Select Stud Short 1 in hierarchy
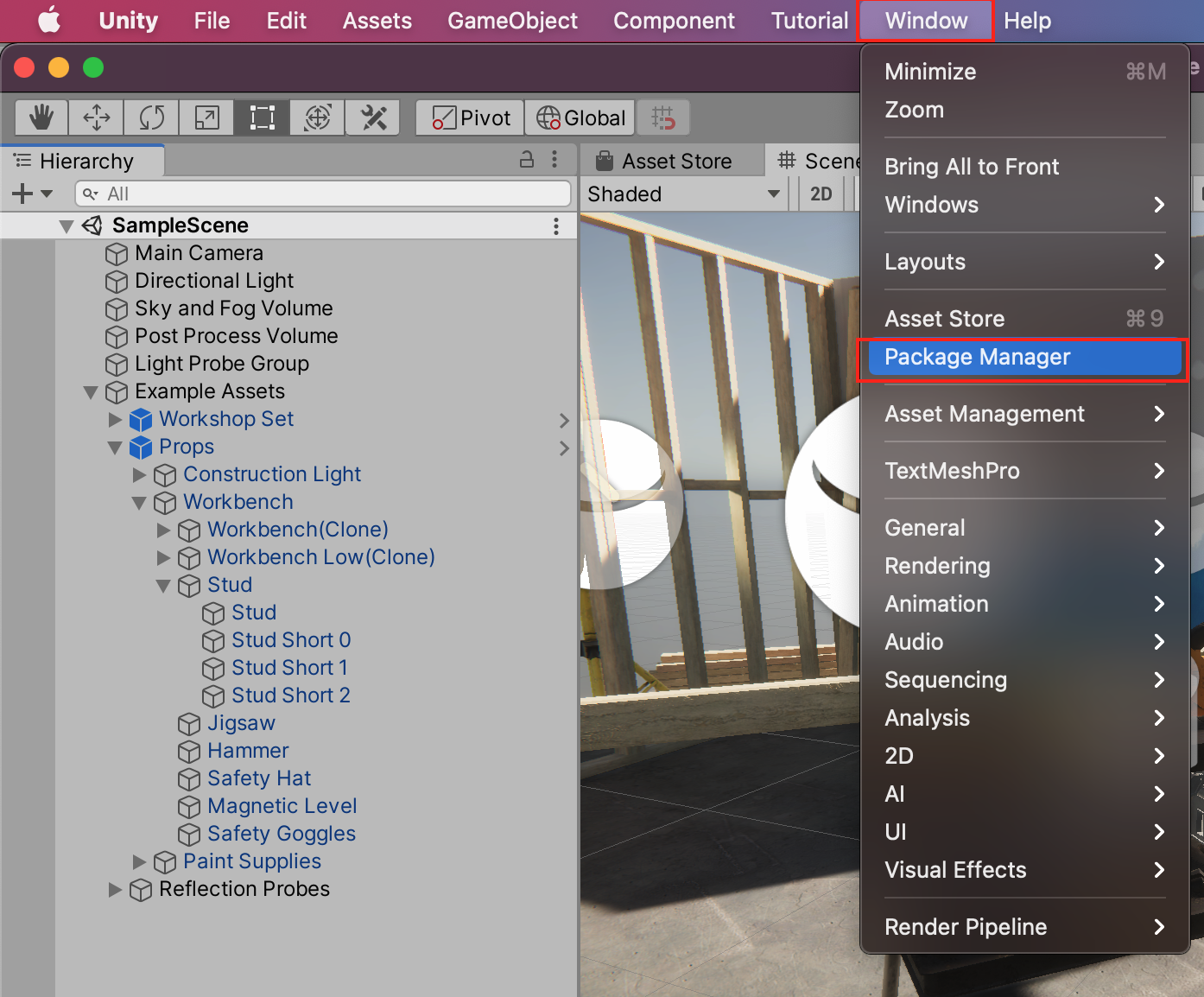Screen dimensions: 1204x997 pos(289,668)
